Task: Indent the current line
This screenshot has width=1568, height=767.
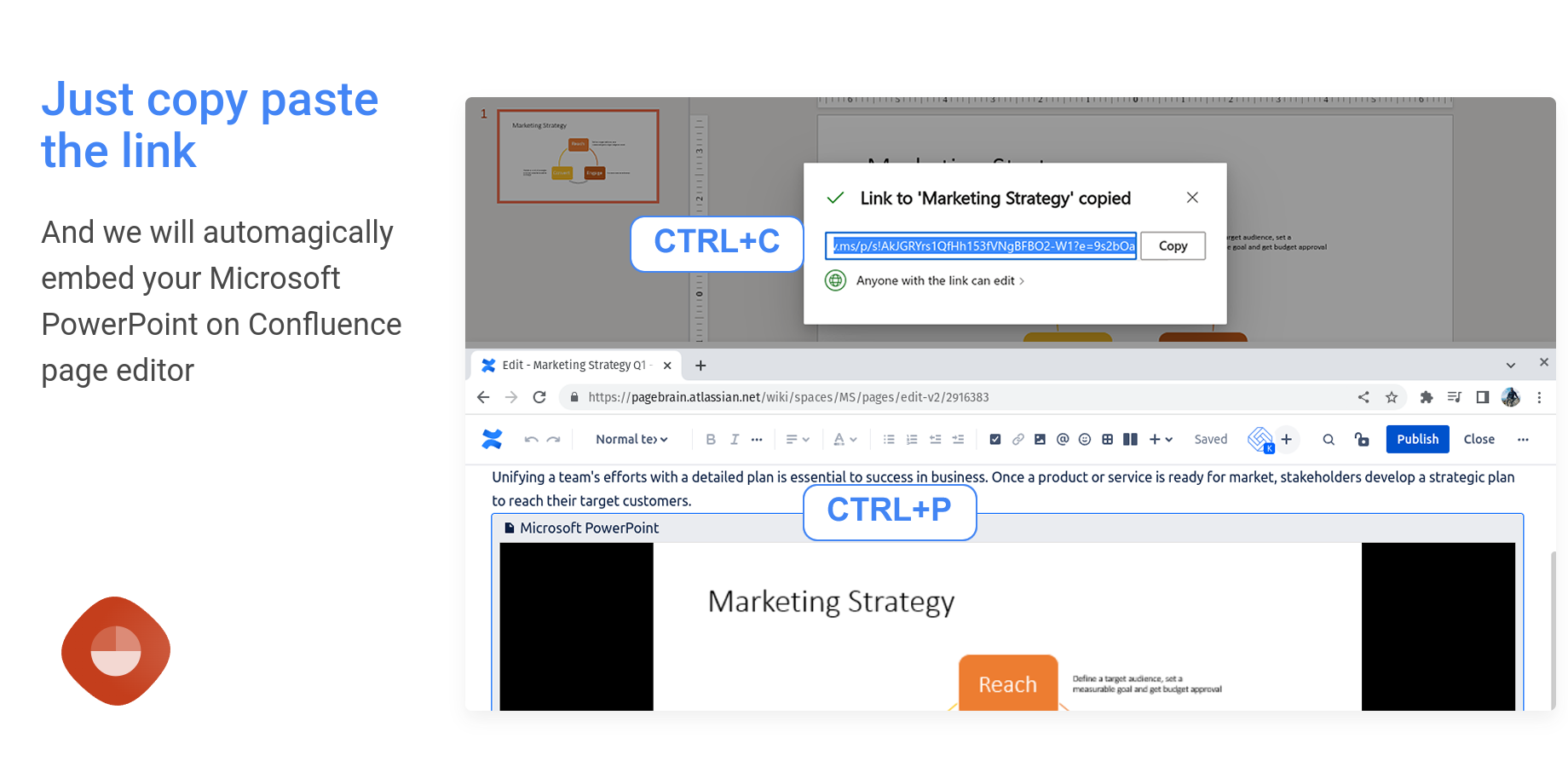Action: pyautogui.click(x=958, y=439)
